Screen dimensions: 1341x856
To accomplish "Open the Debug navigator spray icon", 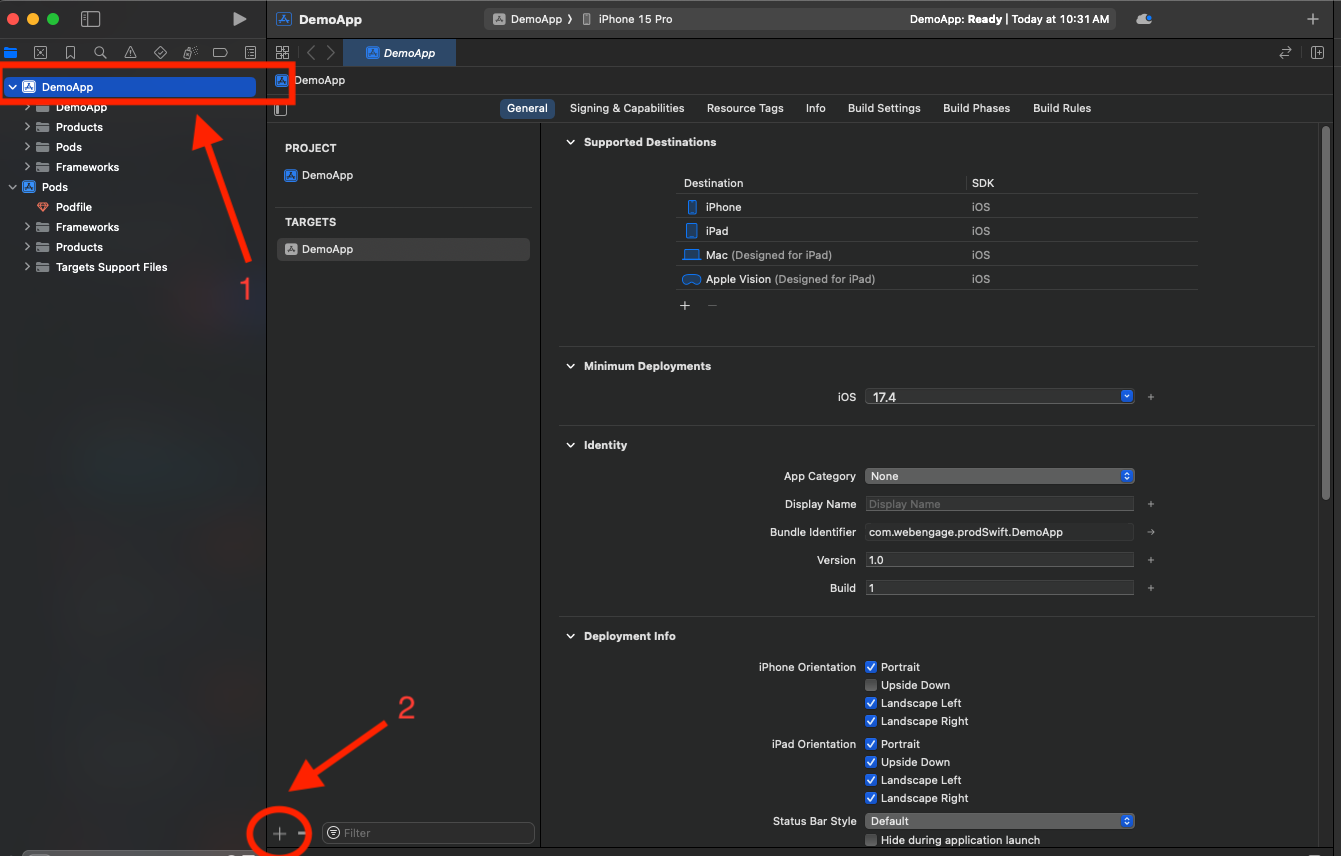I will pos(190,53).
